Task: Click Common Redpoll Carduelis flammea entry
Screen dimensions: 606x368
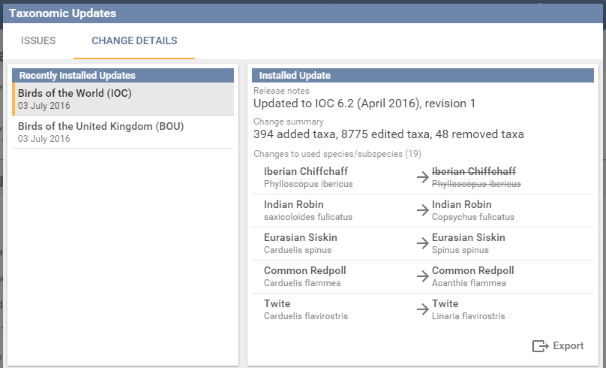Action: (305, 276)
